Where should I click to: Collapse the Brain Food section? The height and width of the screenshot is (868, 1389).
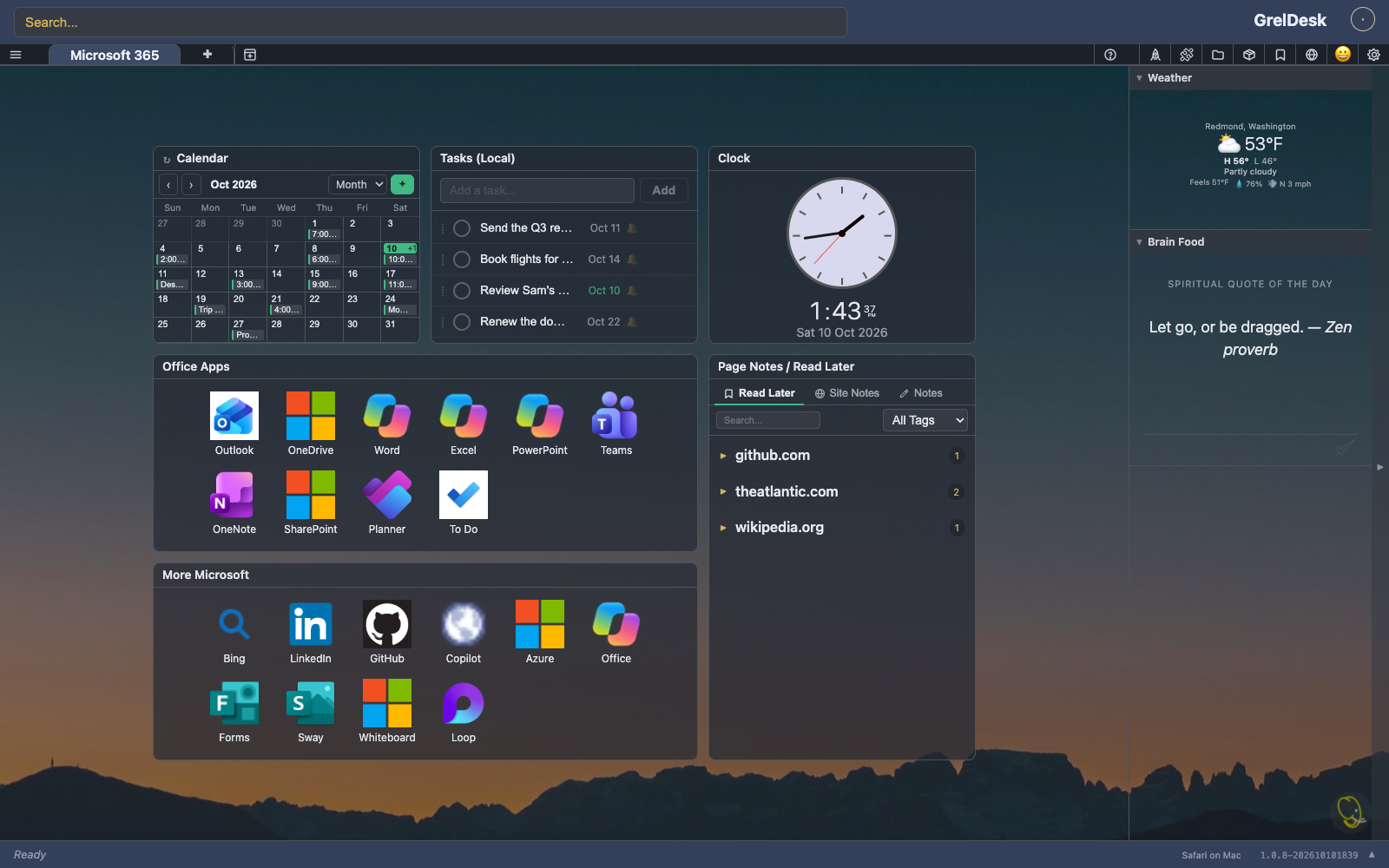(x=1139, y=242)
